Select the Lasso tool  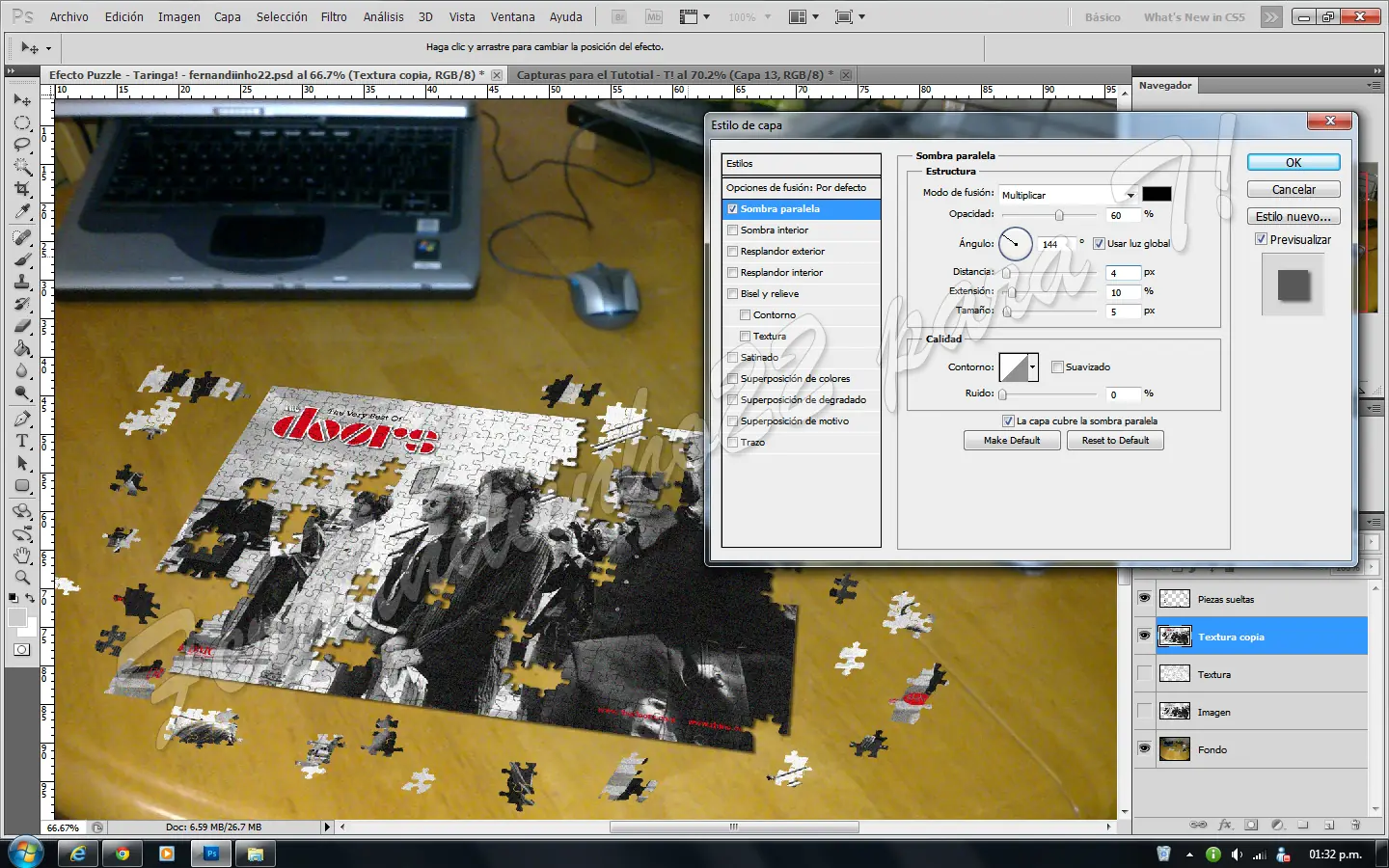point(22,145)
